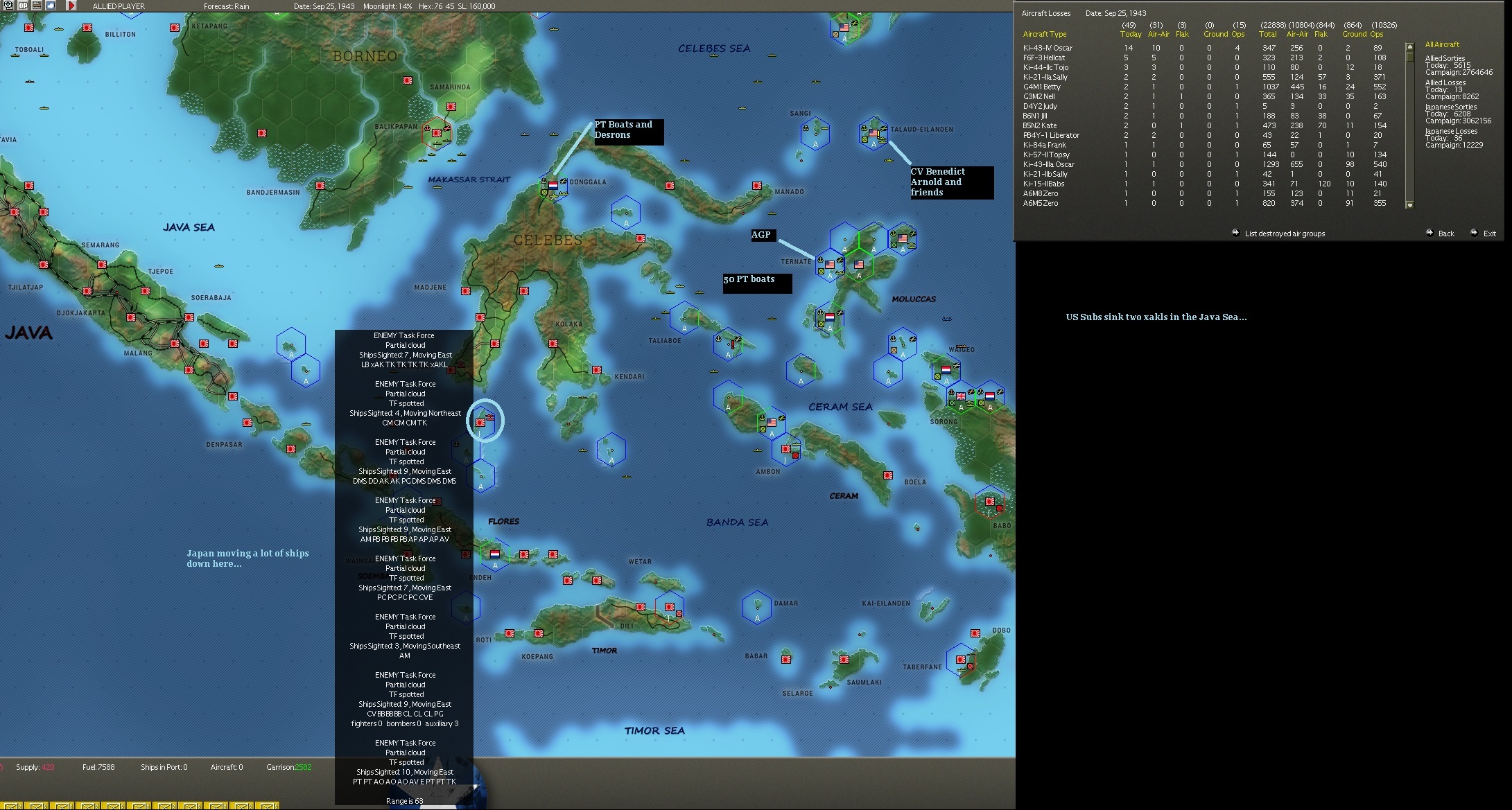This screenshot has height=810, width=1512.
Task: Select the Balikpapan red-hex Japanese base
Action: [x=437, y=133]
